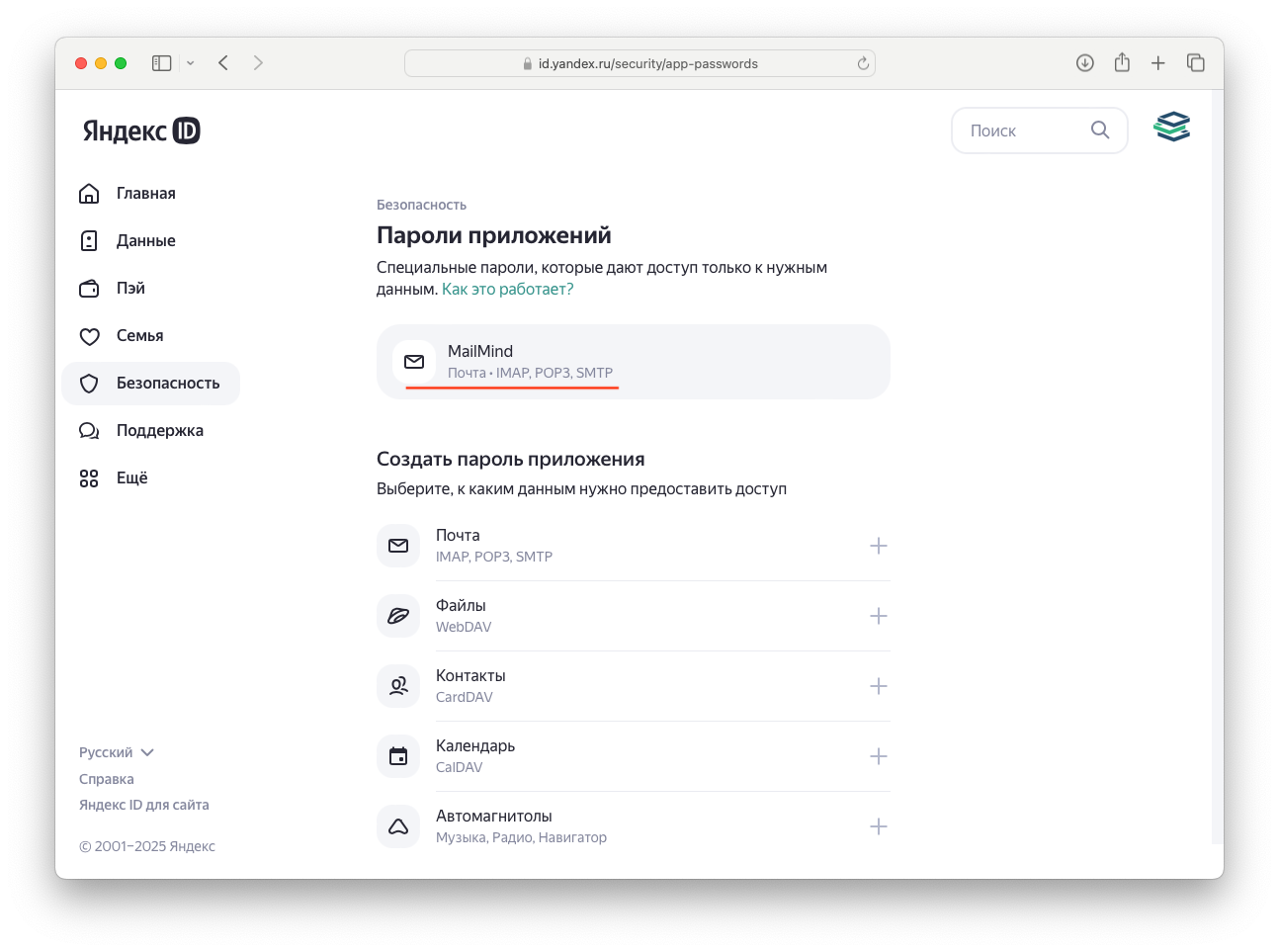
Task: Select Данные section icon
Action: (x=89, y=240)
